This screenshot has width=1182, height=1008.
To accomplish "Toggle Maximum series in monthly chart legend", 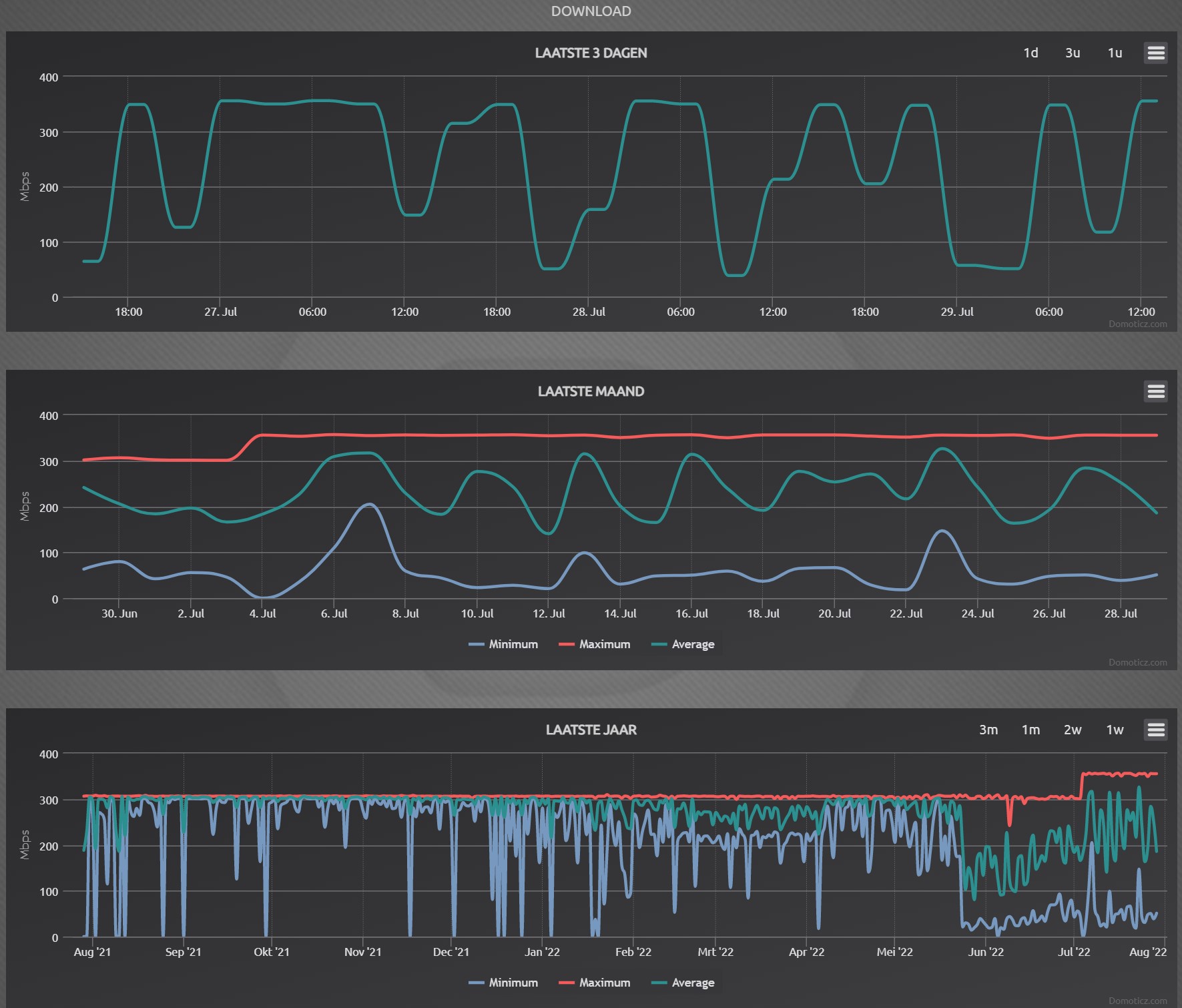I will pos(595,644).
